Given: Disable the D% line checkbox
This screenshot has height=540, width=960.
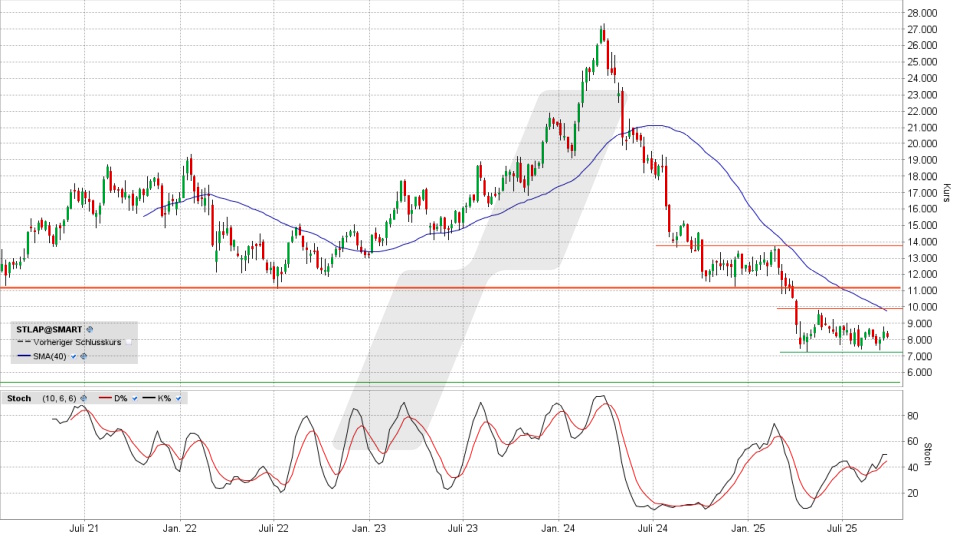Looking at the screenshot, I should [x=136, y=398].
